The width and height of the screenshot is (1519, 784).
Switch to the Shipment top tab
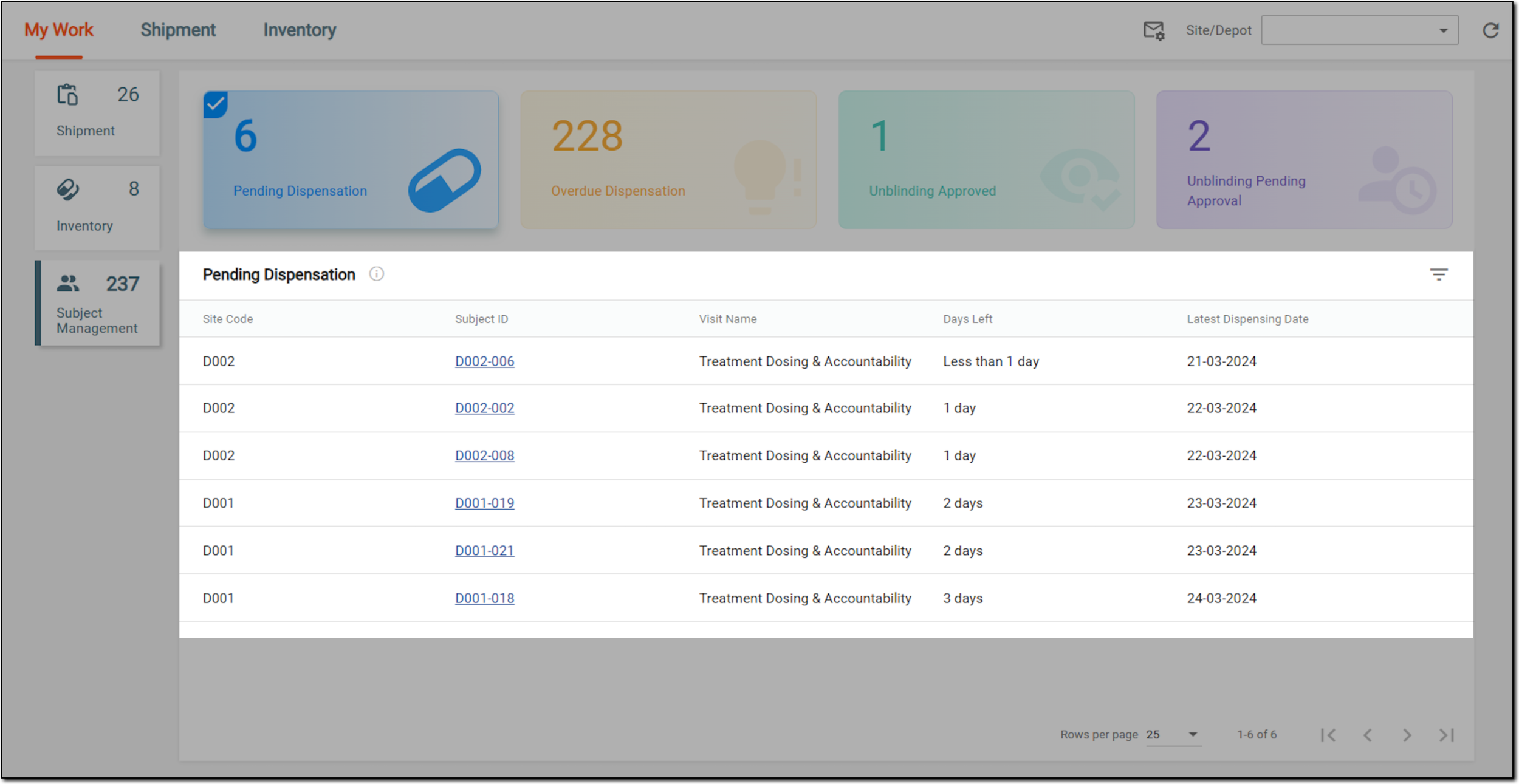coord(178,30)
